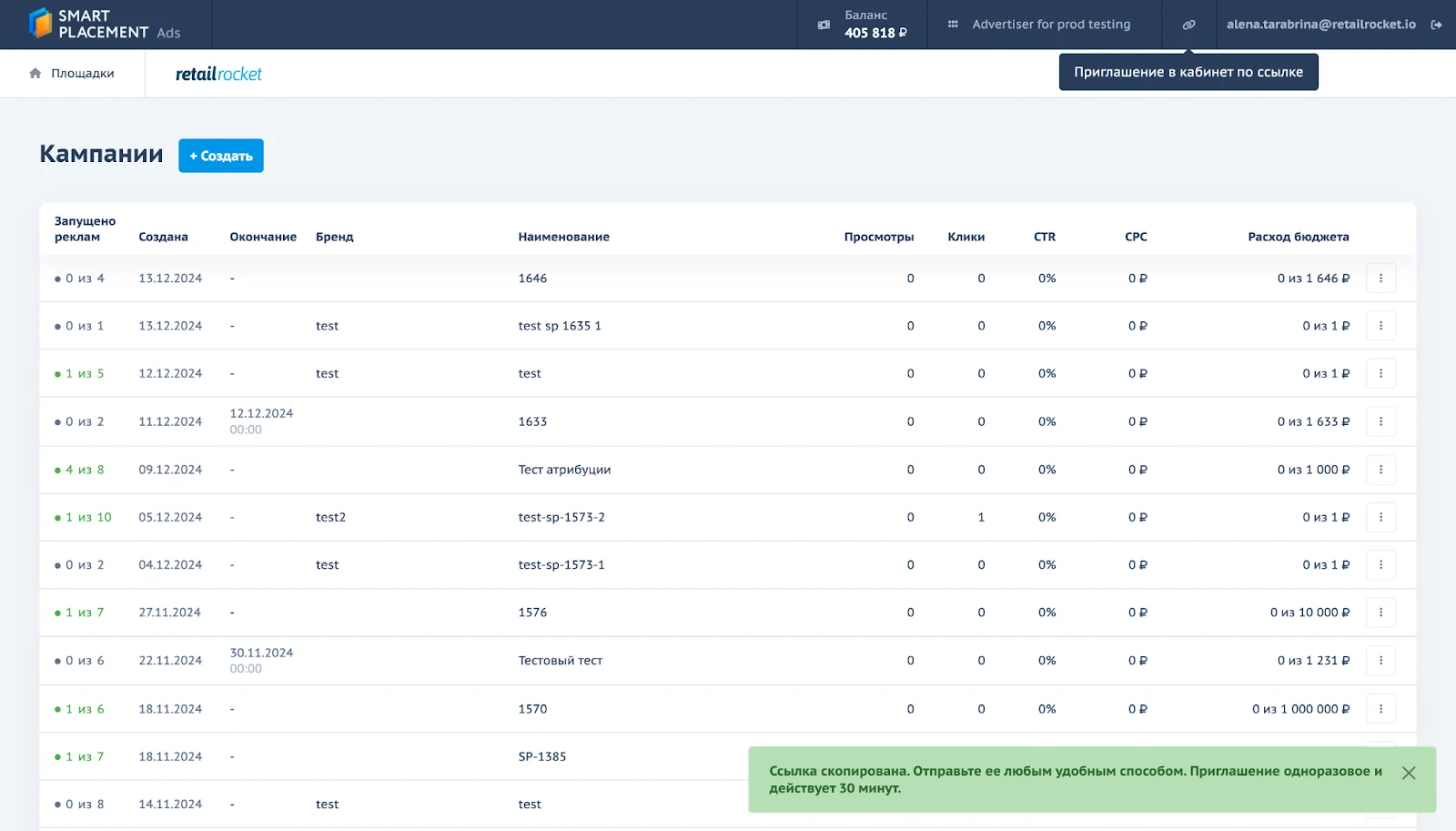Image resolution: width=1456 pixels, height=831 pixels.
Task: Open the test sp 1635 1 campaign
Action: [x=560, y=326]
